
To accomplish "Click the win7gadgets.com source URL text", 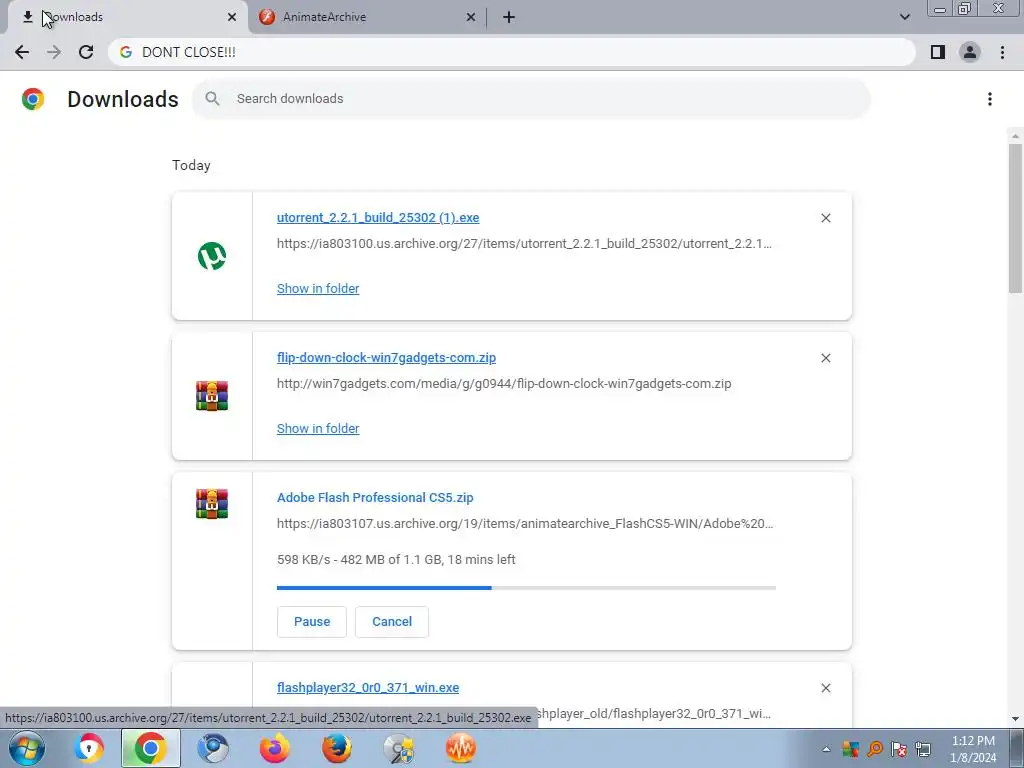I will [504, 383].
